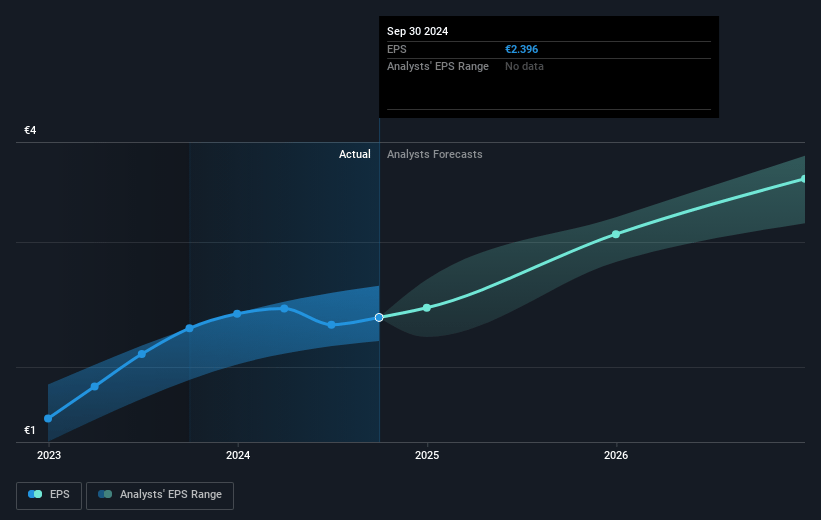Viewport: 821px width, 520px height.
Task: Click the Actual section label
Action: pyautogui.click(x=354, y=154)
